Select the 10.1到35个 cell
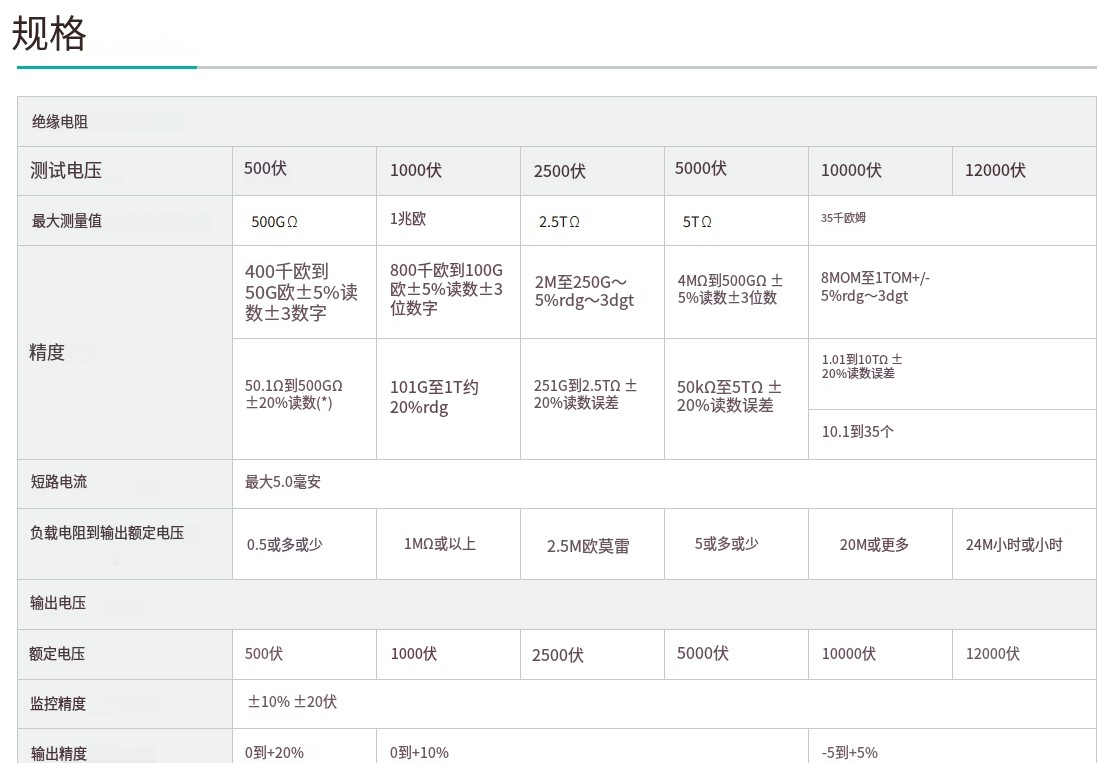The width and height of the screenshot is (1098, 763). click(857, 432)
